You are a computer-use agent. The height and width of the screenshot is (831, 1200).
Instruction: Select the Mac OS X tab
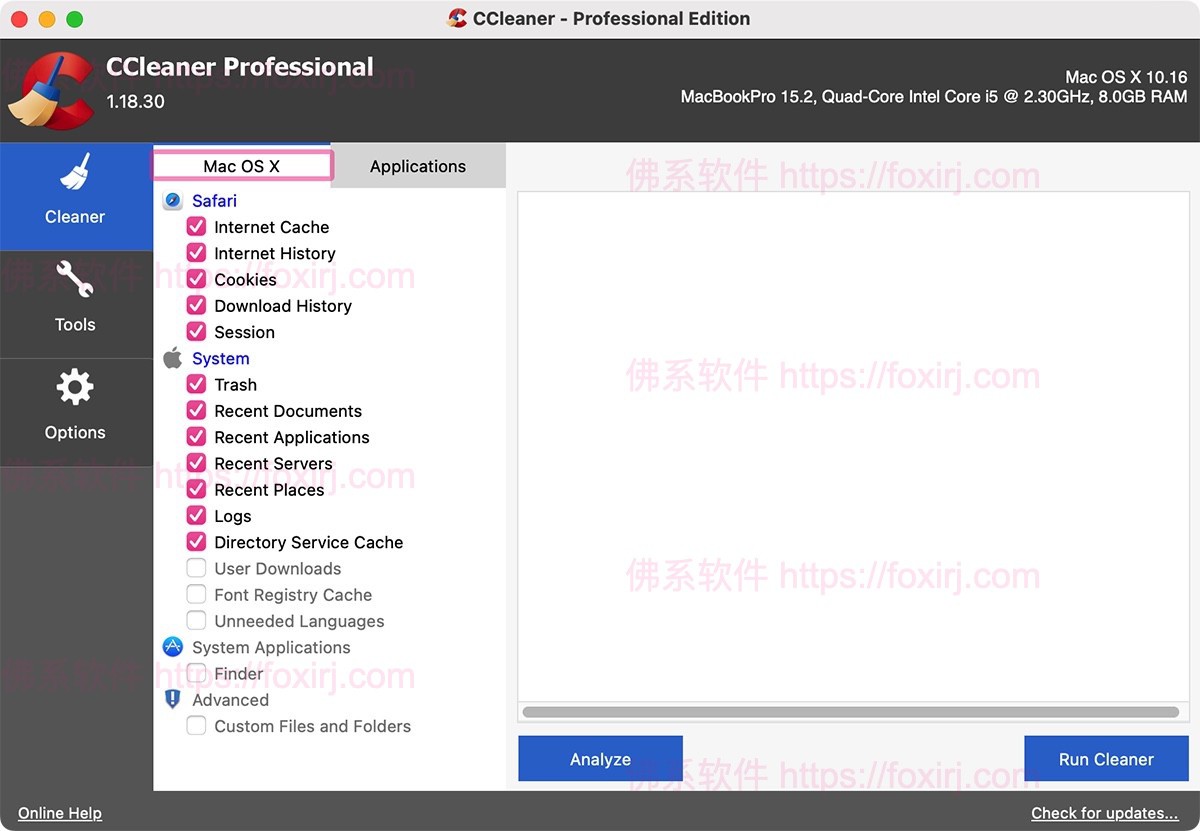242,166
